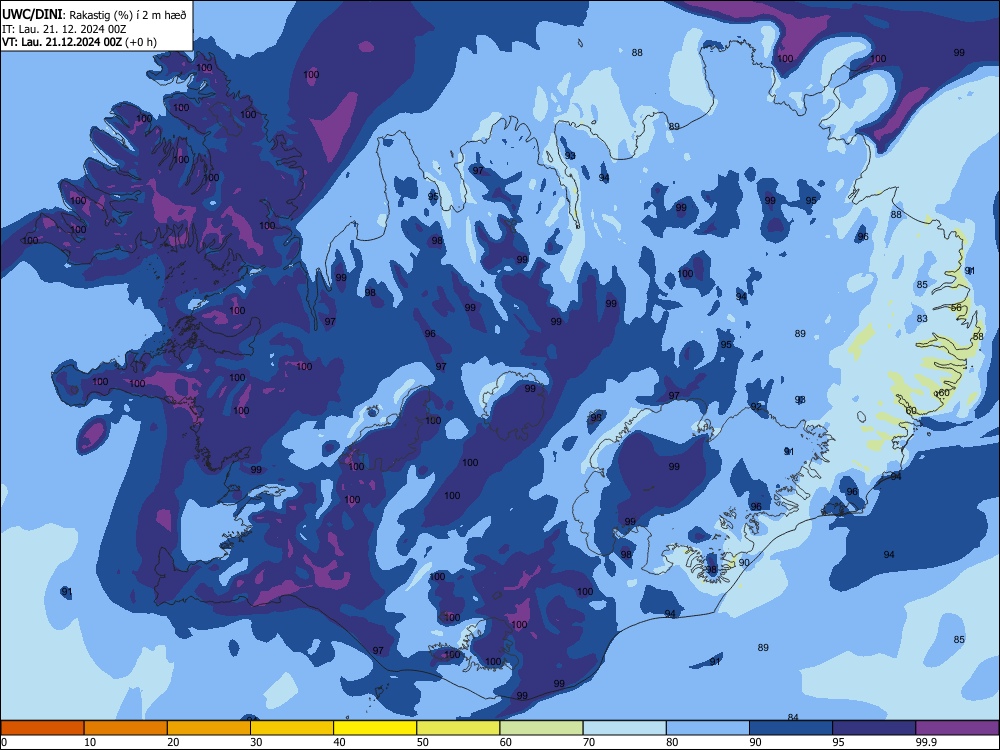Select the light blue 80–90 legend swatch
This screenshot has width=1000, height=750.
pyautogui.click(x=708, y=728)
